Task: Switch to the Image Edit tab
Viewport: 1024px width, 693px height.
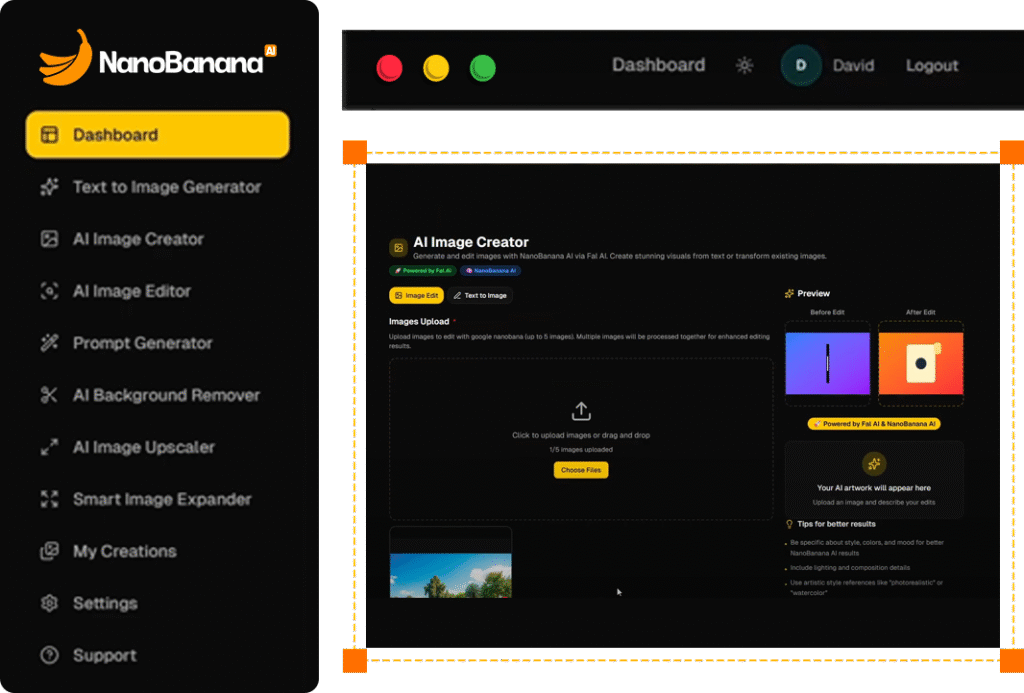Action: point(416,296)
